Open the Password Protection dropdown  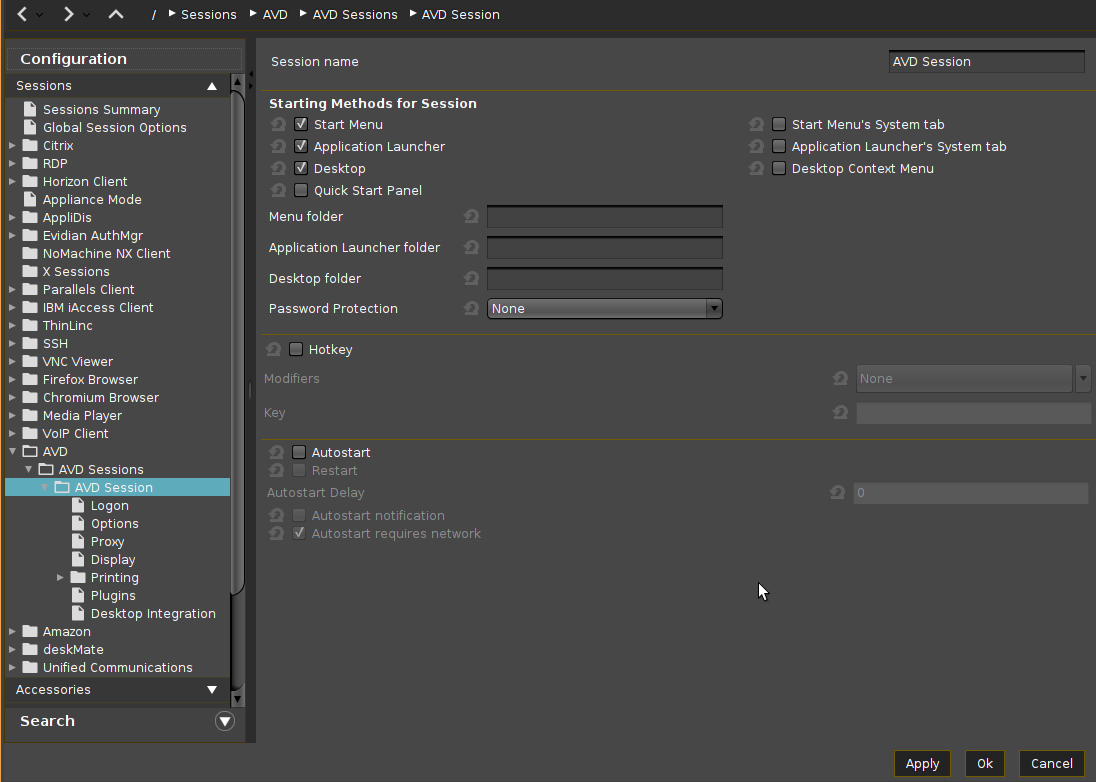[604, 309]
